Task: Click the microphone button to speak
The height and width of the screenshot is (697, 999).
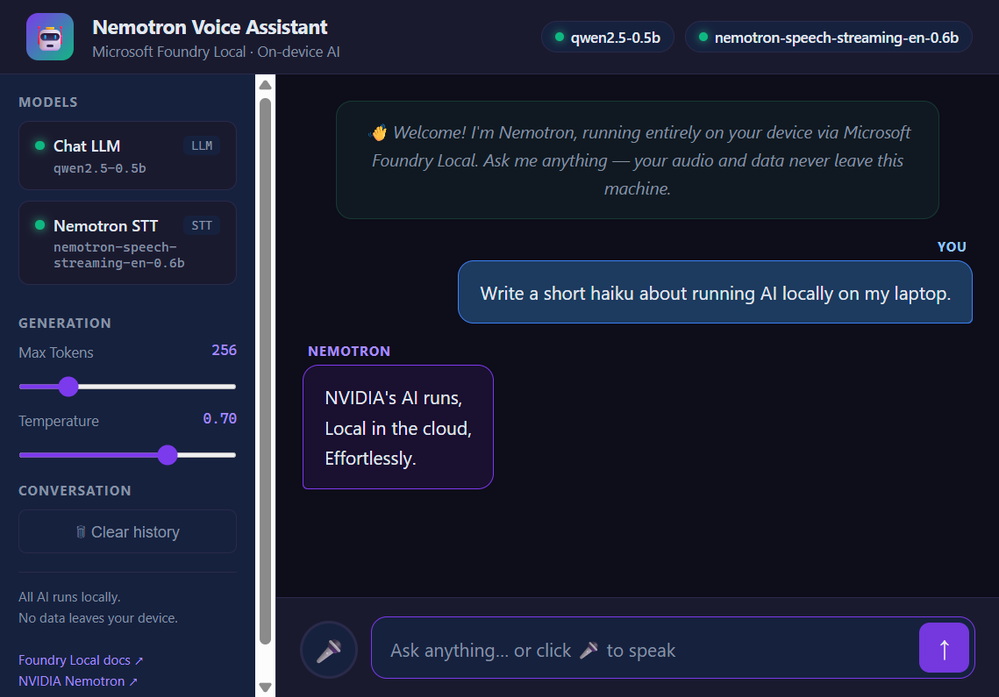Action: coord(329,650)
